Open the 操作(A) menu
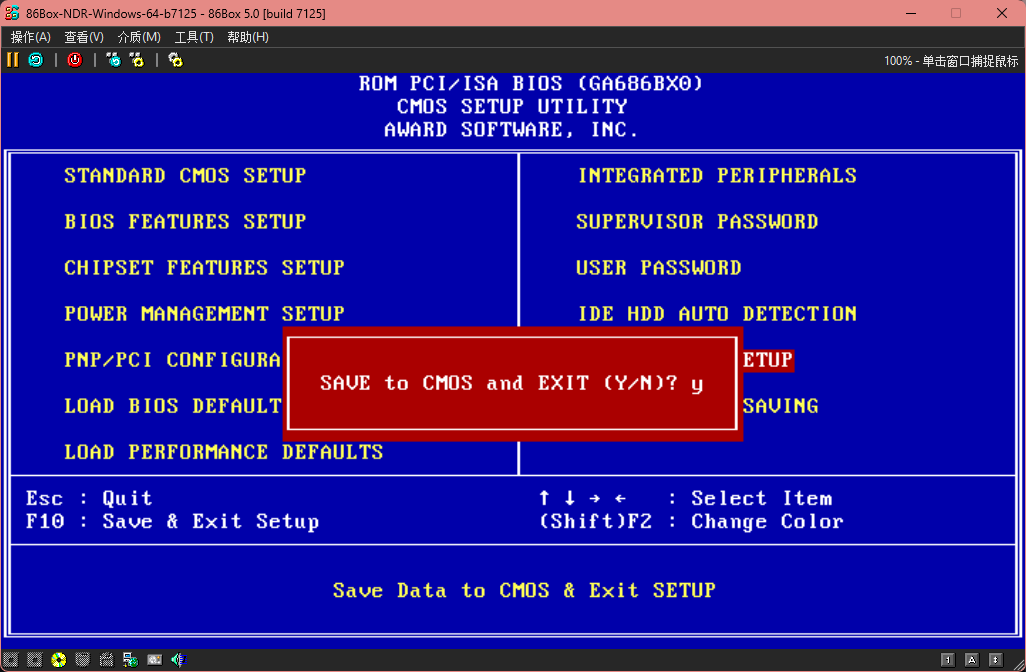Screen dimensions: 1026x672 tap(31, 37)
